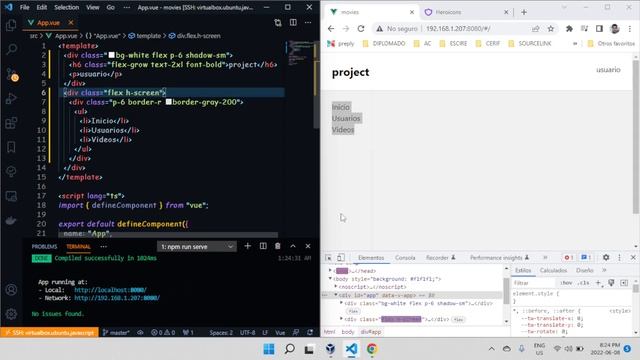Open the File menu in VS Code

(x=24, y=7)
